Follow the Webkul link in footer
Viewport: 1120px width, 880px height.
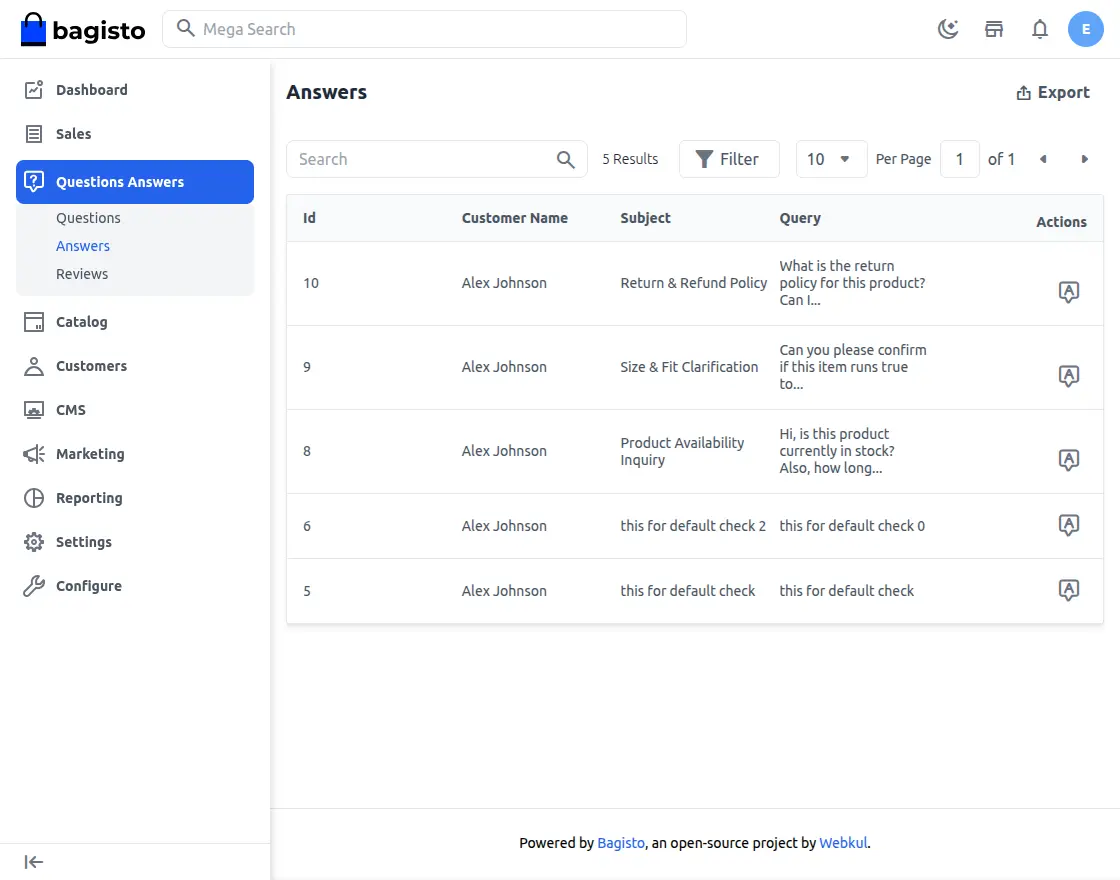coord(843,843)
